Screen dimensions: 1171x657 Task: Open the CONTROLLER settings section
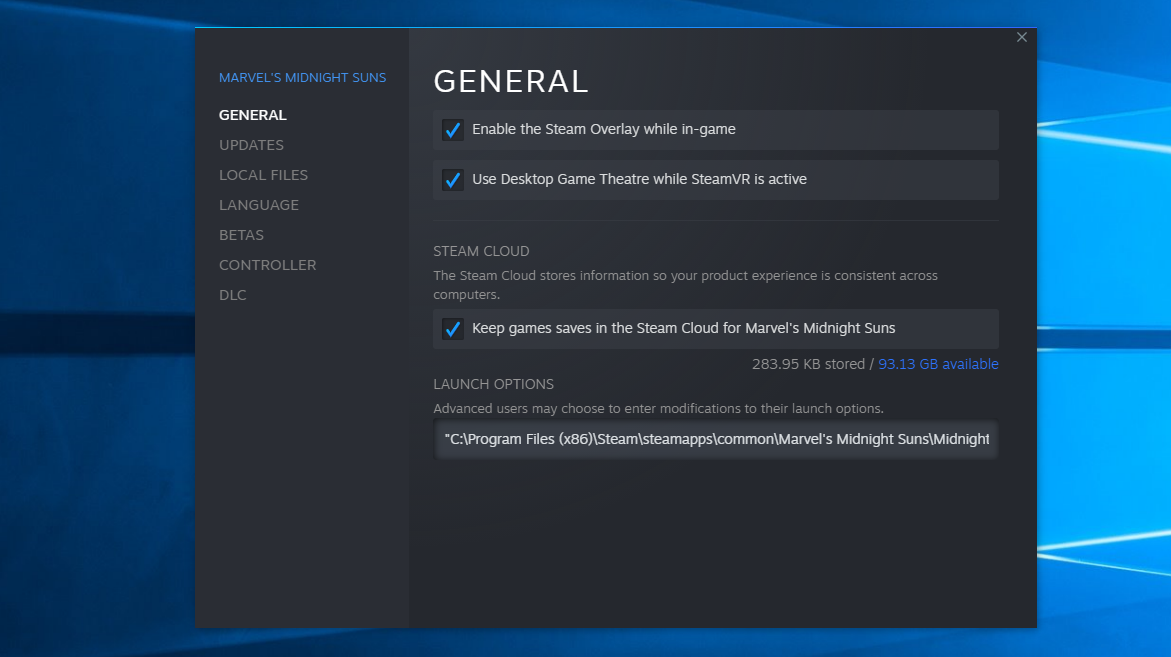coord(267,265)
